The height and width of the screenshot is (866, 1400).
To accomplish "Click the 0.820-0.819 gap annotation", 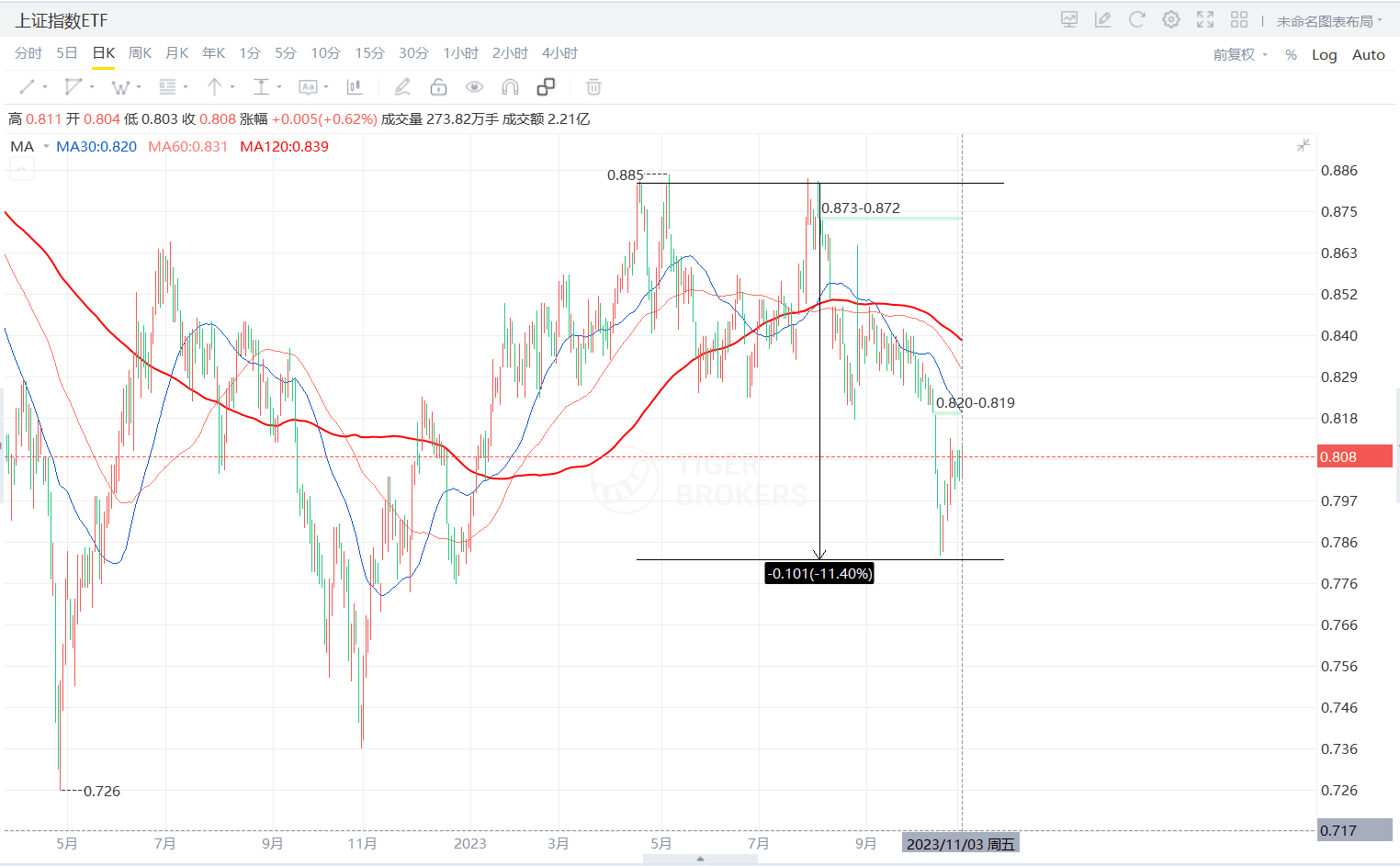I will click(976, 403).
